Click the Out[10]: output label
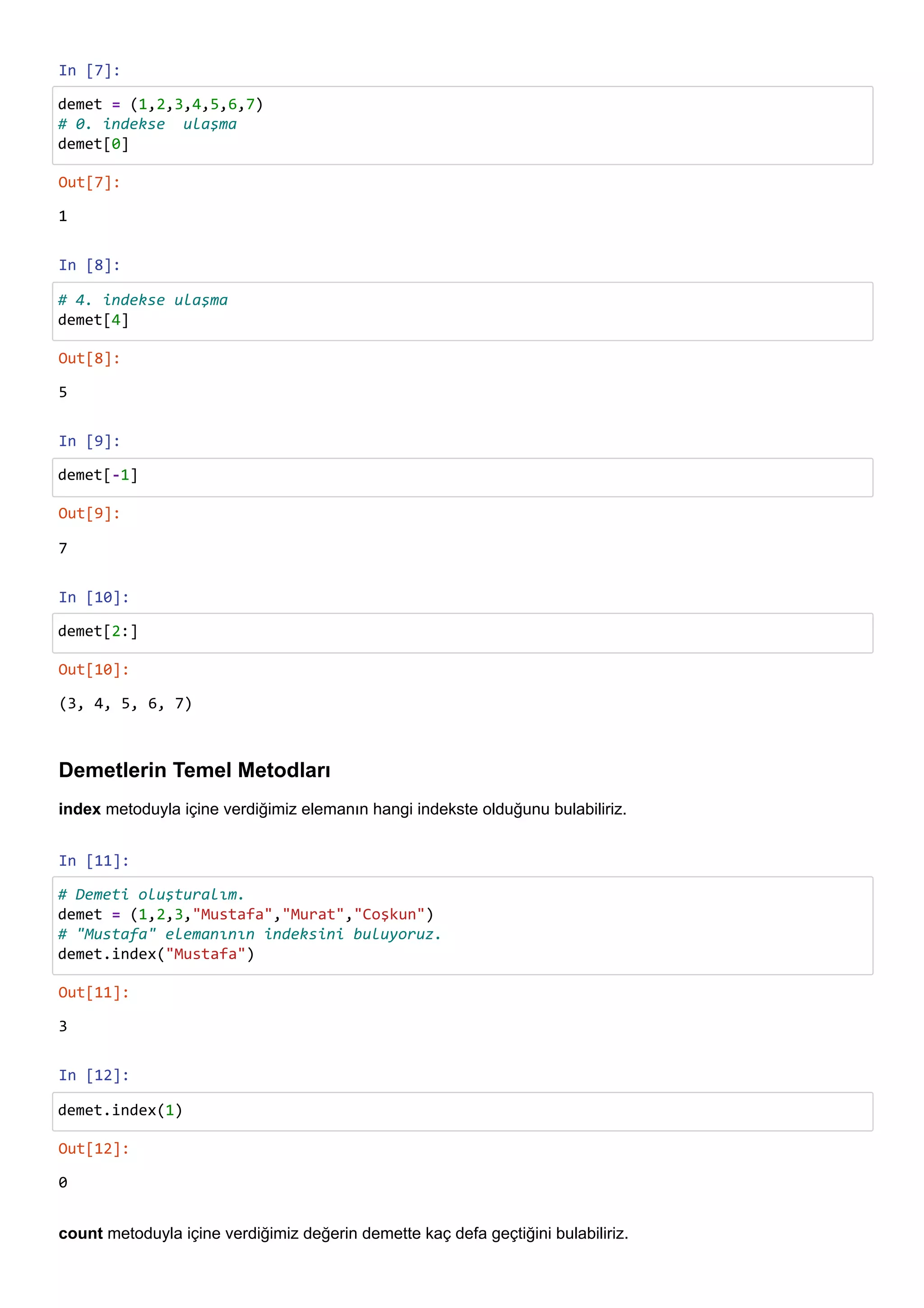 [x=94, y=669]
